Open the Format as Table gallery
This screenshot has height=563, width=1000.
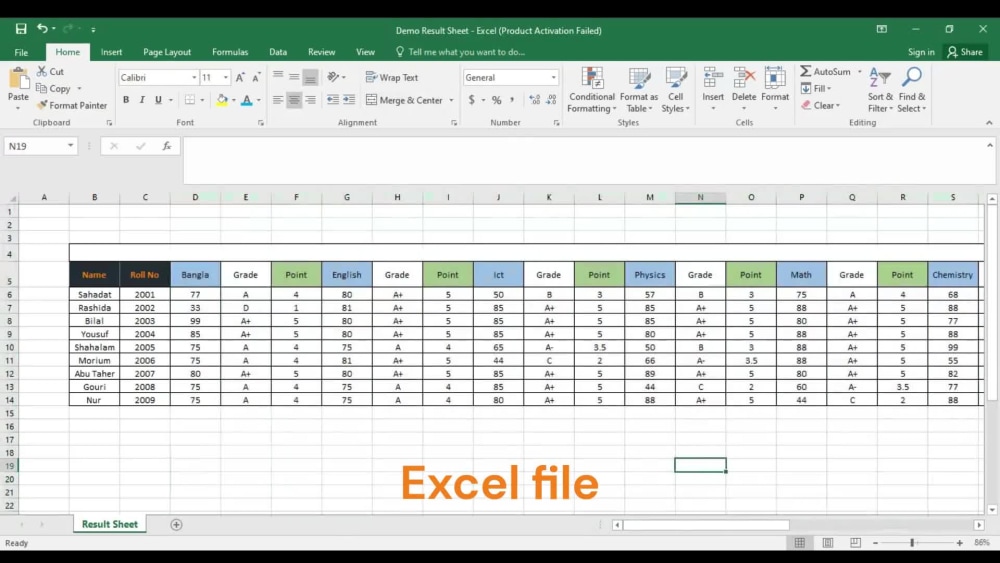(638, 90)
